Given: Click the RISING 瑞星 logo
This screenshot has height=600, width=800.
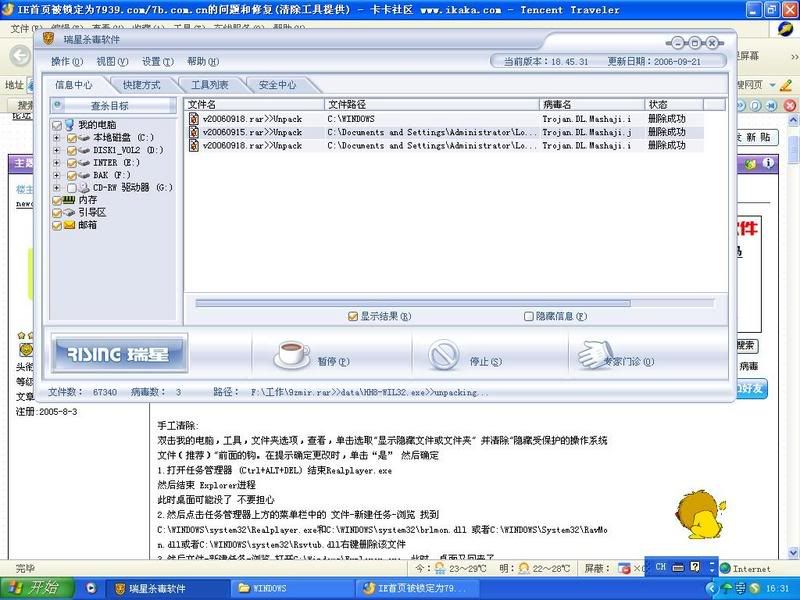Looking at the screenshot, I should (119, 354).
